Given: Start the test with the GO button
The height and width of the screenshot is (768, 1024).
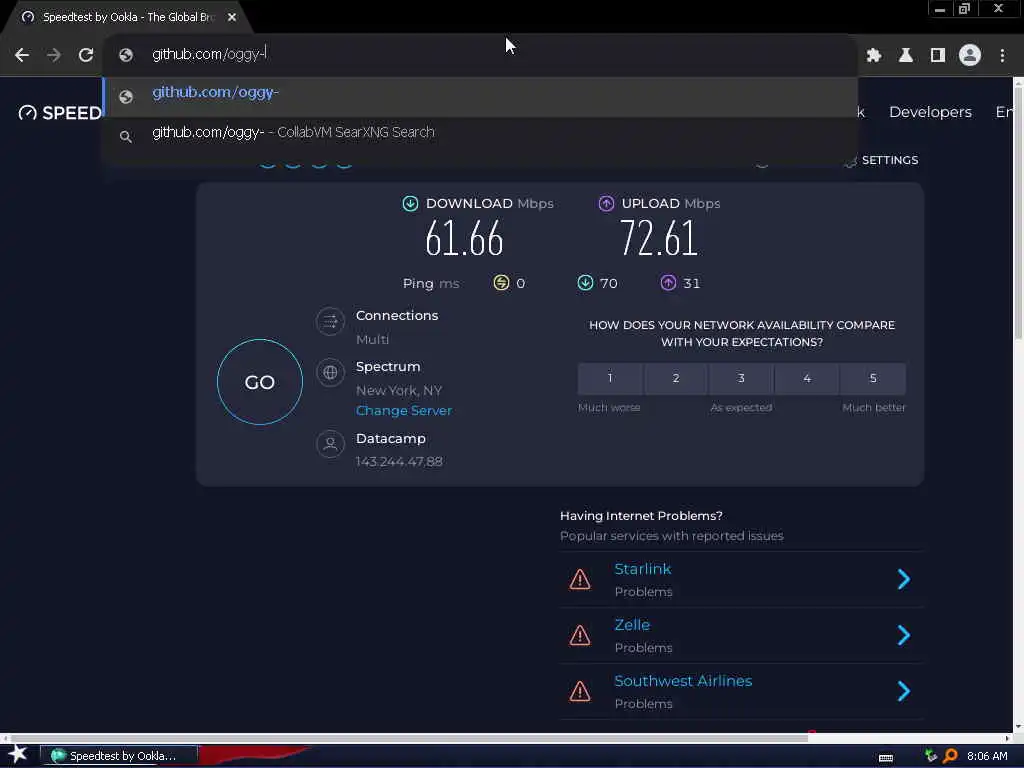Looking at the screenshot, I should click(260, 382).
